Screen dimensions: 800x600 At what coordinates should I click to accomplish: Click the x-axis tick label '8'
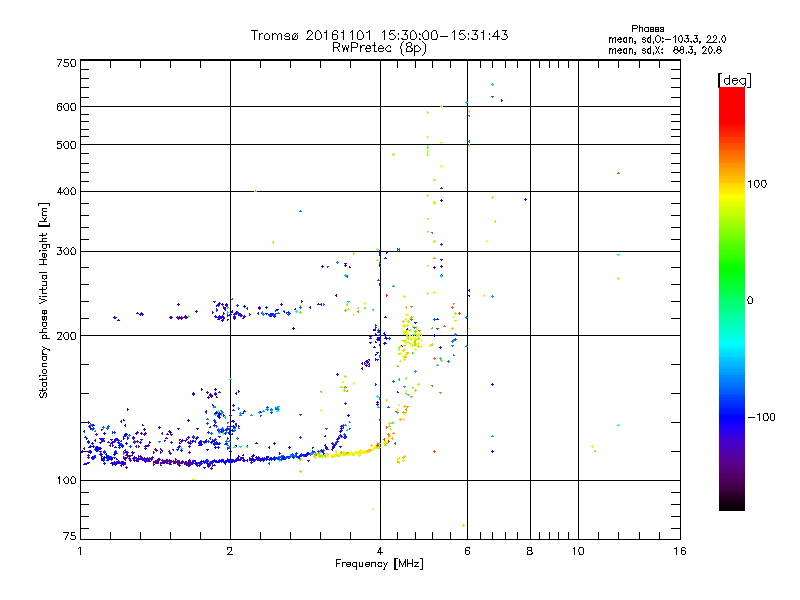coord(530,551)
